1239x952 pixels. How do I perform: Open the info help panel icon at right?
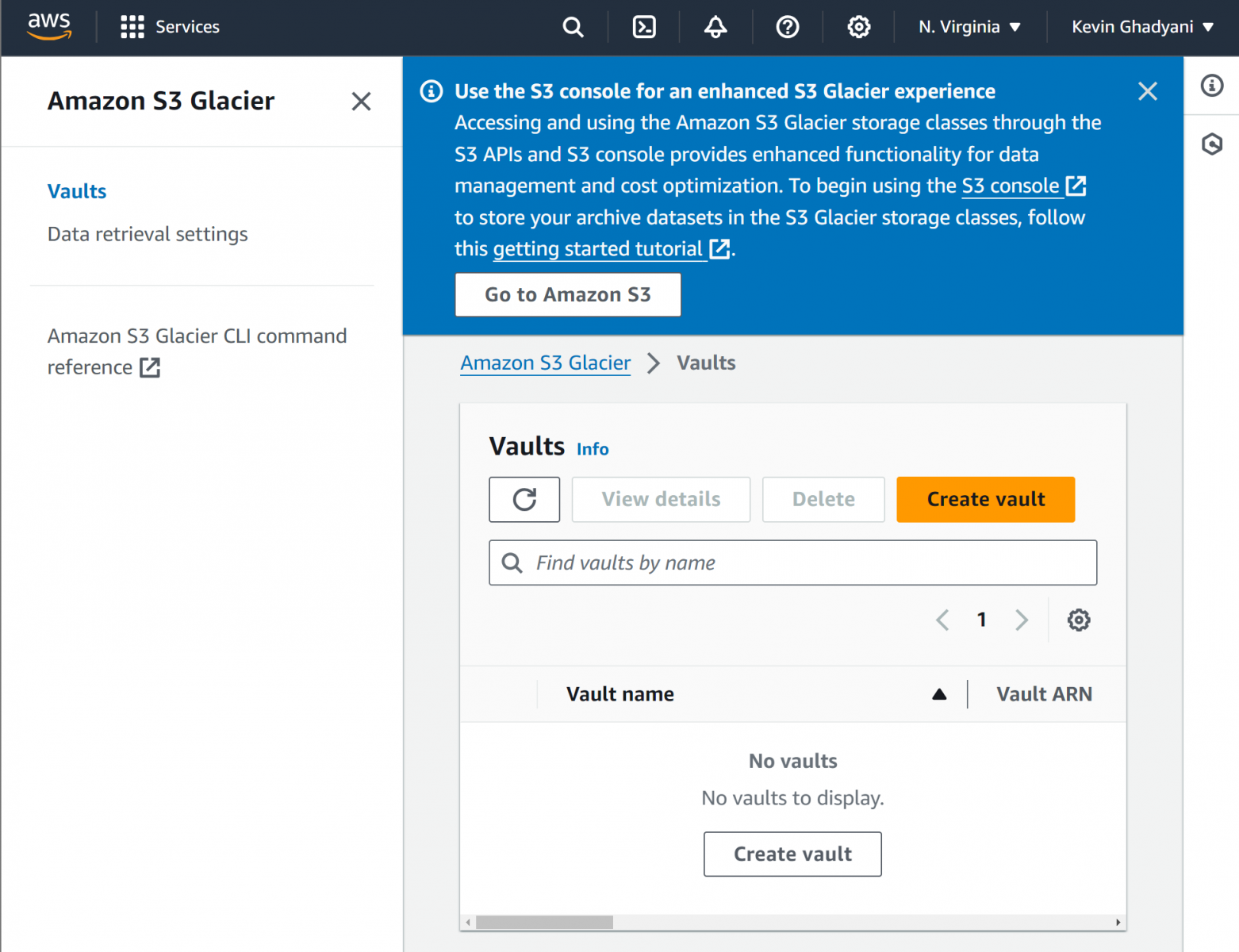(x=1211, y=85)
